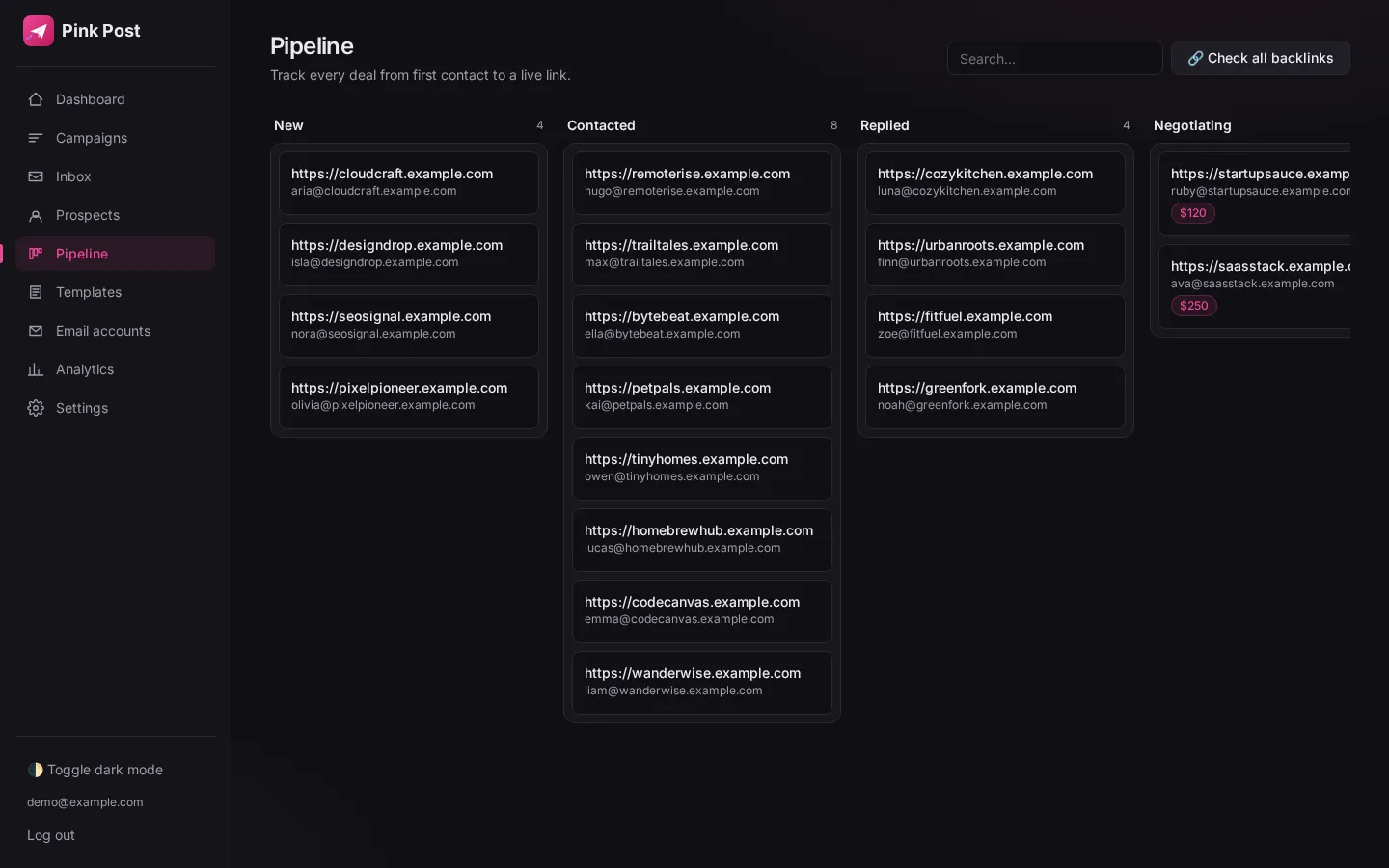Open the pixelpioneer.example.com card
This screenshot has width=1389, height=868.
(x=409, y=397)
